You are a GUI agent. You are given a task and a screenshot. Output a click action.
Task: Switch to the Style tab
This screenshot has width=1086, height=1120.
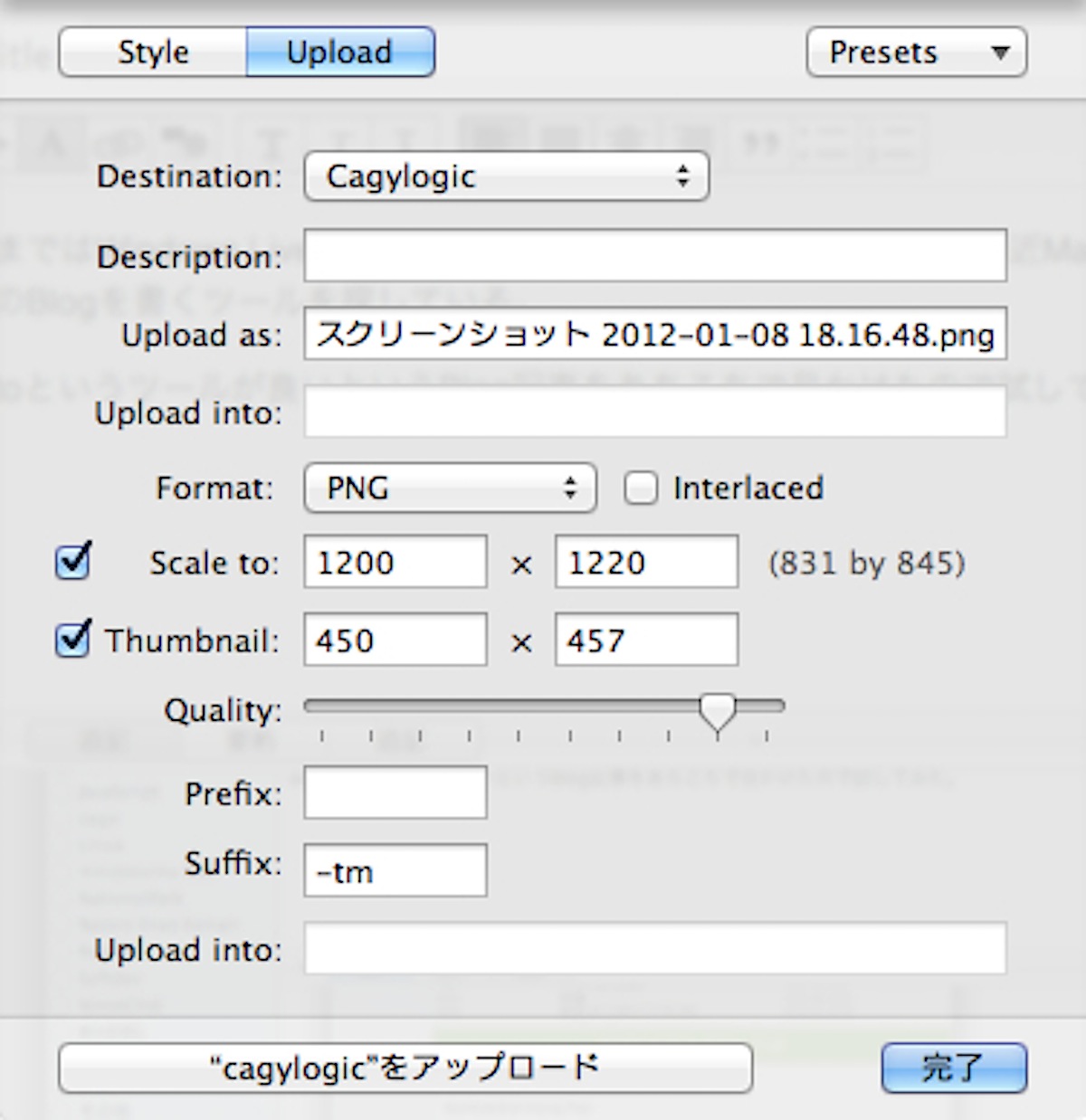point(153,52)
